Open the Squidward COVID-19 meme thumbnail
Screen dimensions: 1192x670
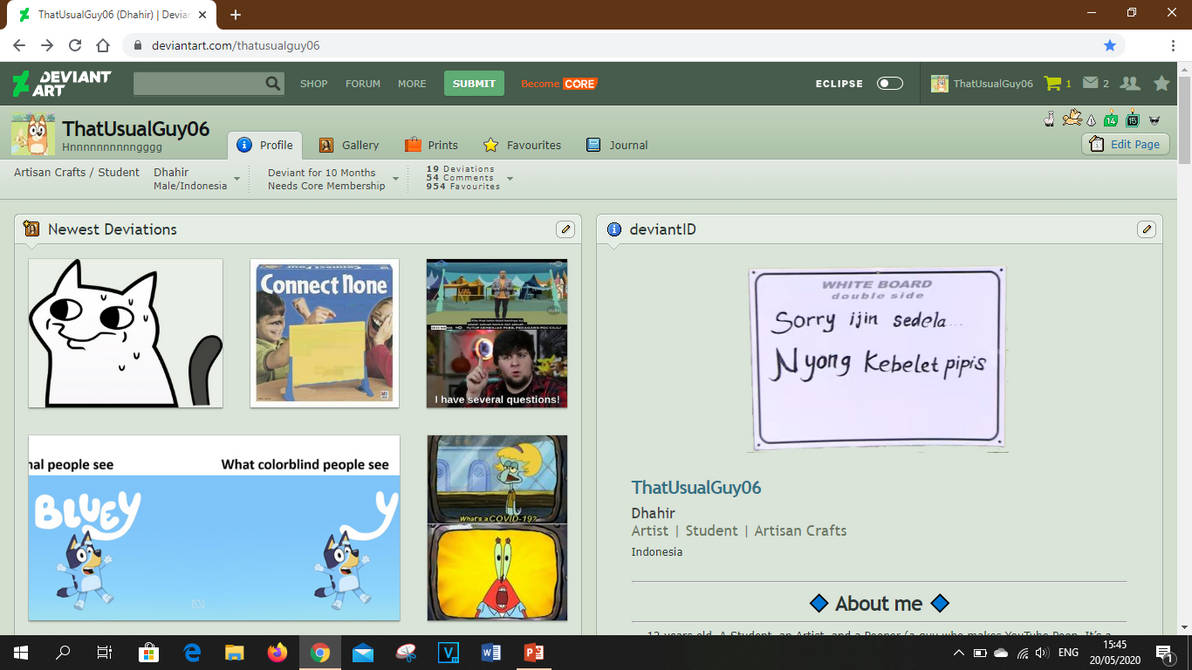(x=496, y=528)
